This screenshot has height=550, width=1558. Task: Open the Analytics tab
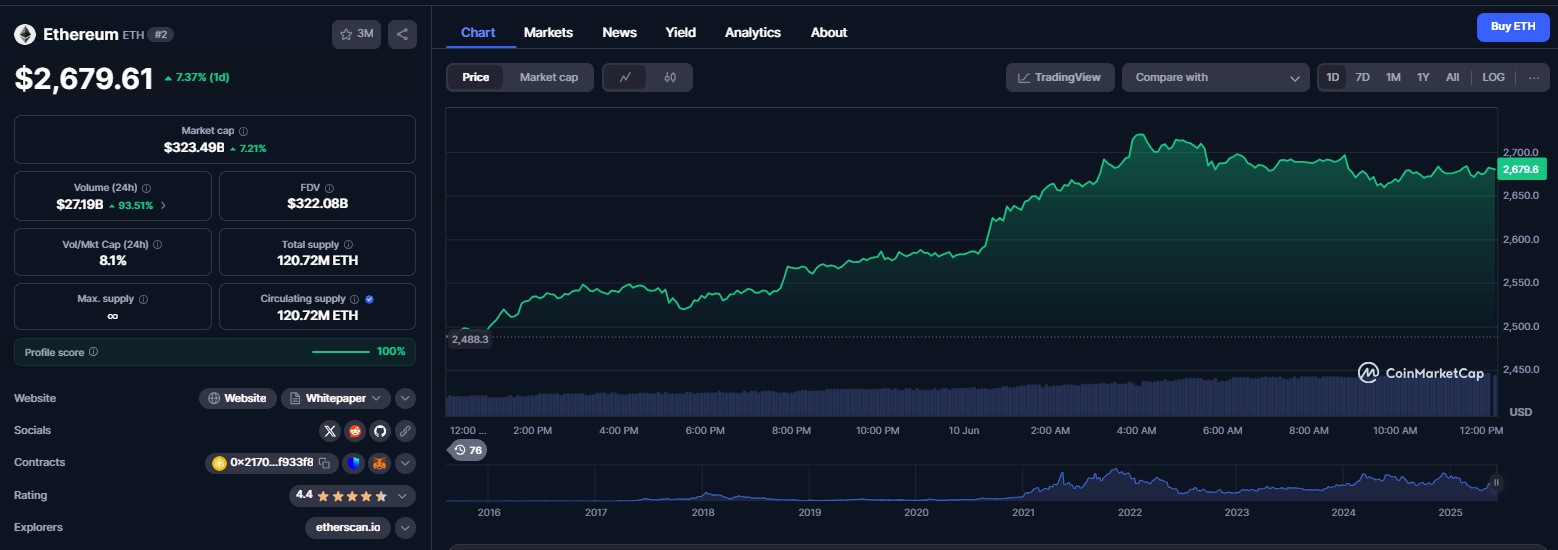click(753, 32)
